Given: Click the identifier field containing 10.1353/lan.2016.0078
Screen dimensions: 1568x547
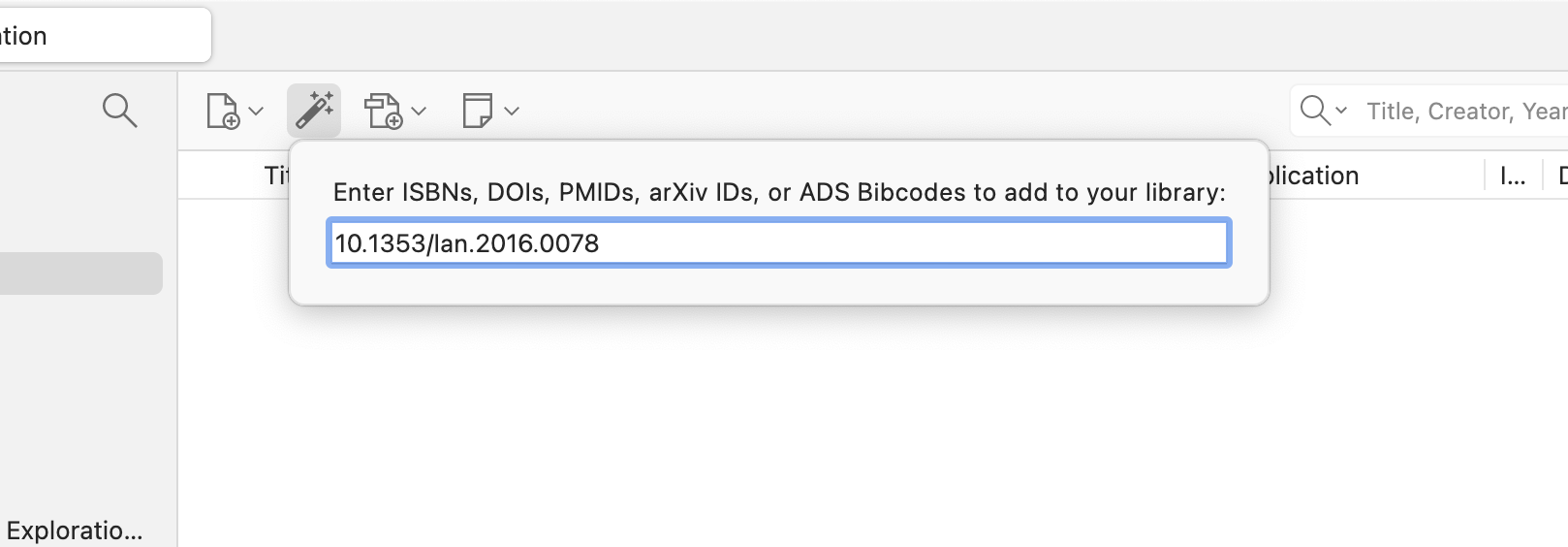Looking at the screenshot, I should point(779,243).
